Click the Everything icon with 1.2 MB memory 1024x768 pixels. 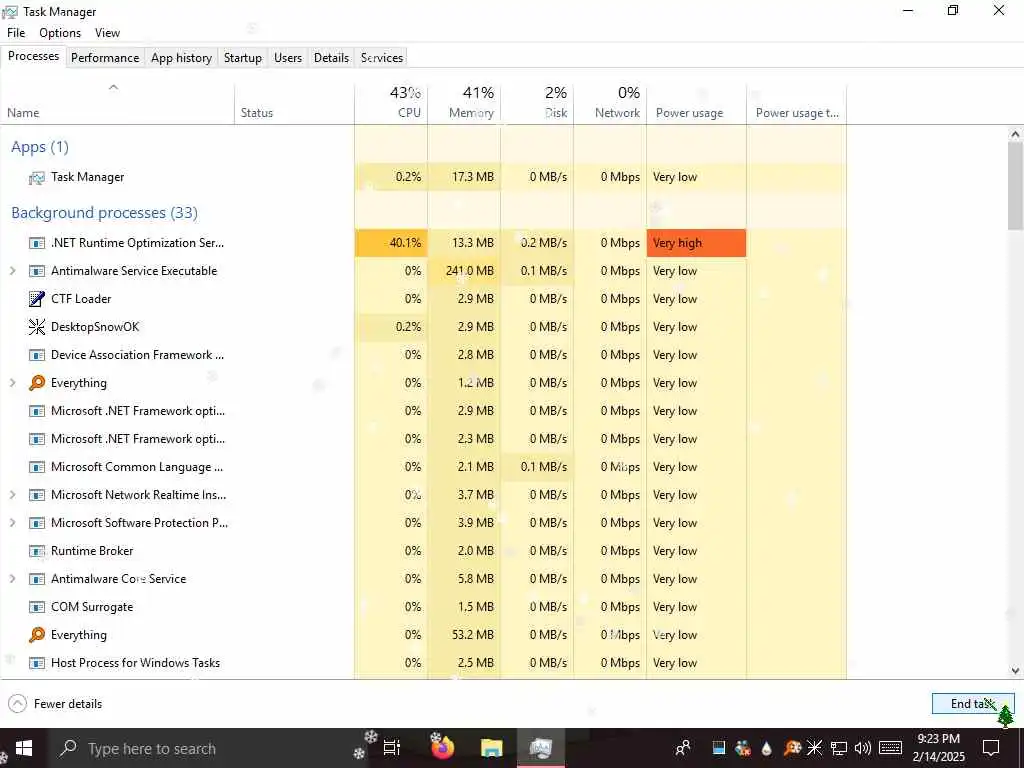[37, 383]
